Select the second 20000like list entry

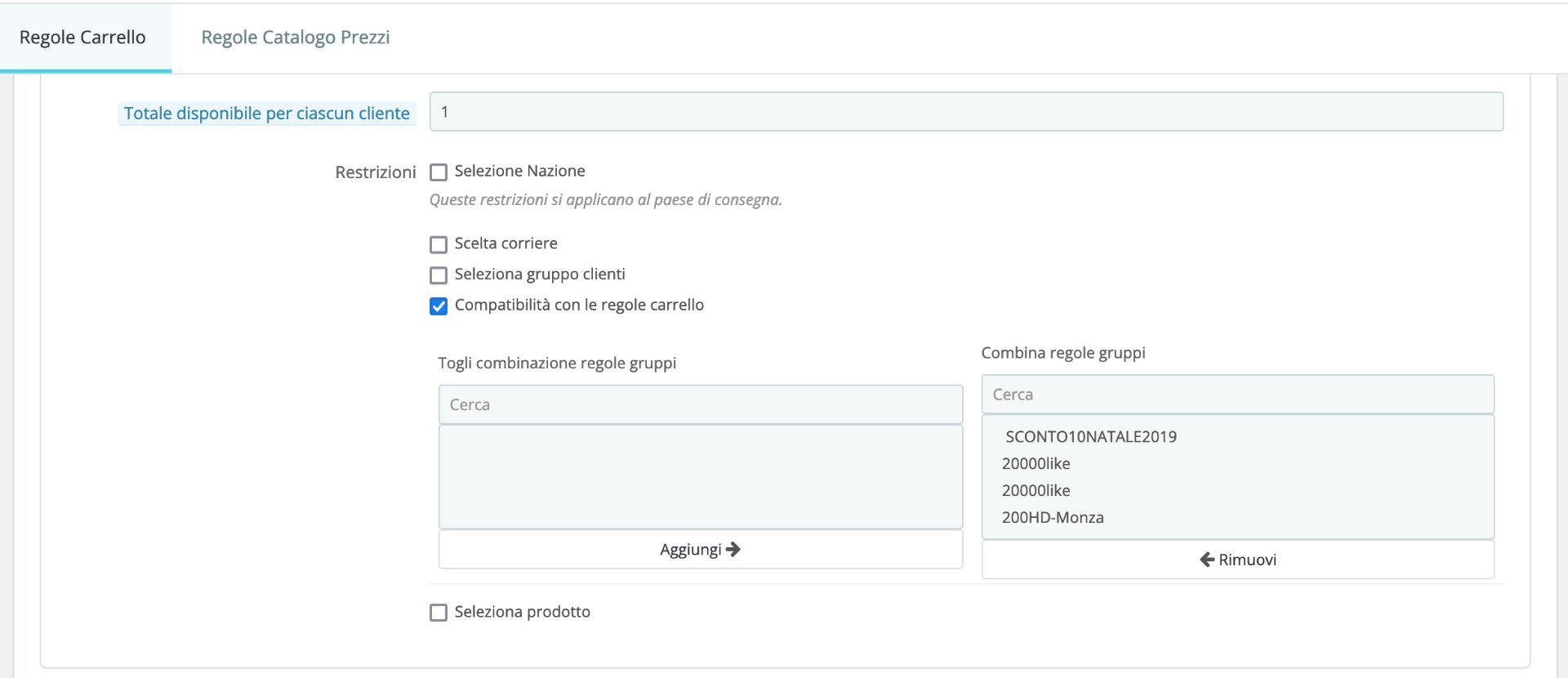coord(1036,491)
